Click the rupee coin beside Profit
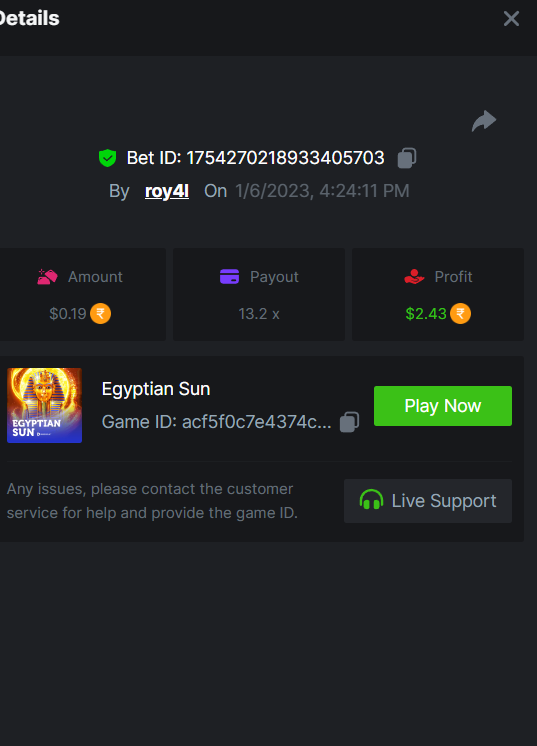537x746 pixels. (x=460, y=314)
